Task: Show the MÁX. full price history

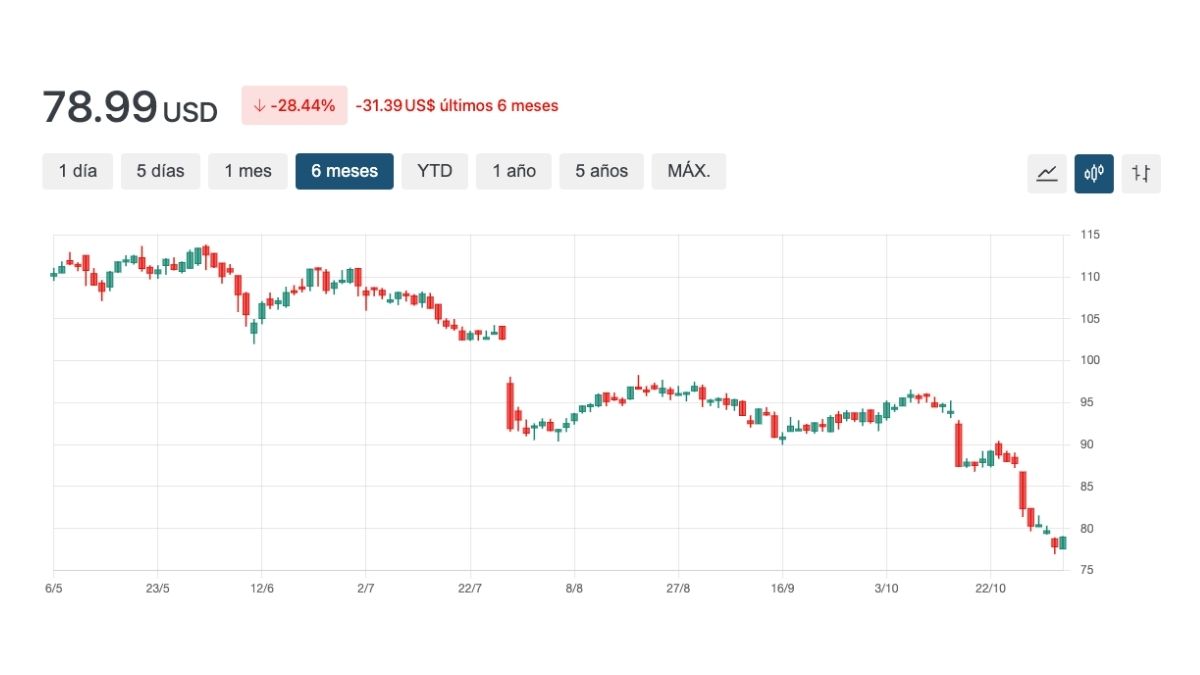Action: pos(688,171)
